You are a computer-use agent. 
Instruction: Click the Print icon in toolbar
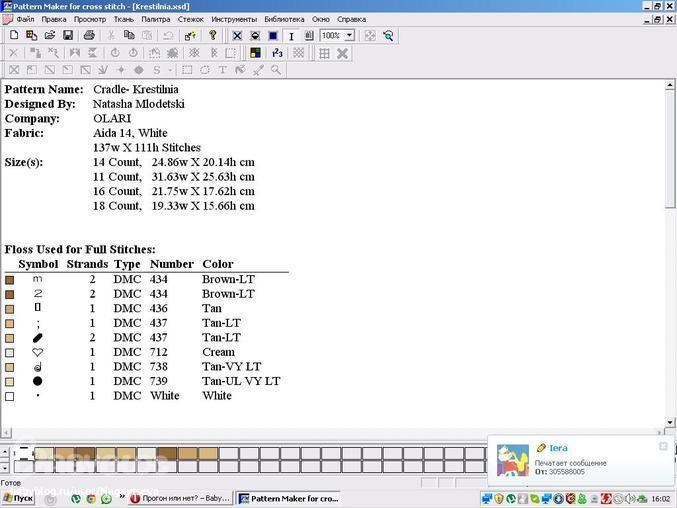[90, 35]
